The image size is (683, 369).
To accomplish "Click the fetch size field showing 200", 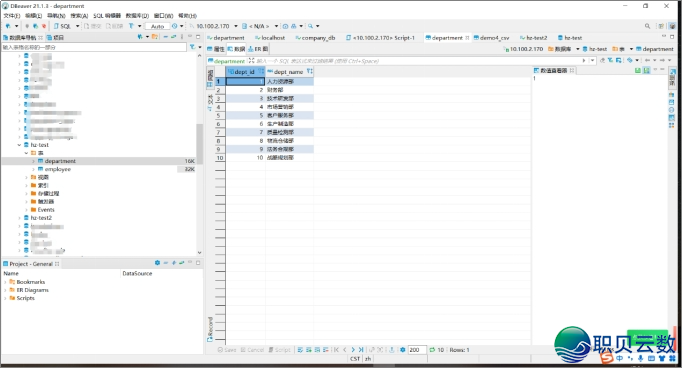I will 417,350.
